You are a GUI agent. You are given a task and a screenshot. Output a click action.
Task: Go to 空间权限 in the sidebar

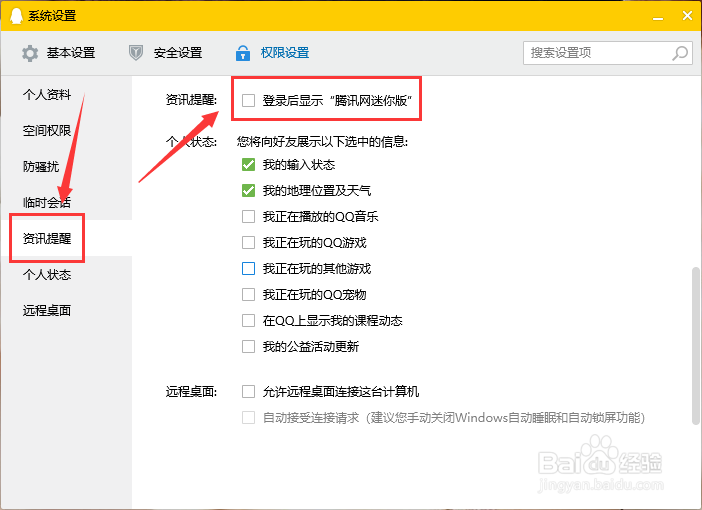pyautogui.click(x=47, y=130)
